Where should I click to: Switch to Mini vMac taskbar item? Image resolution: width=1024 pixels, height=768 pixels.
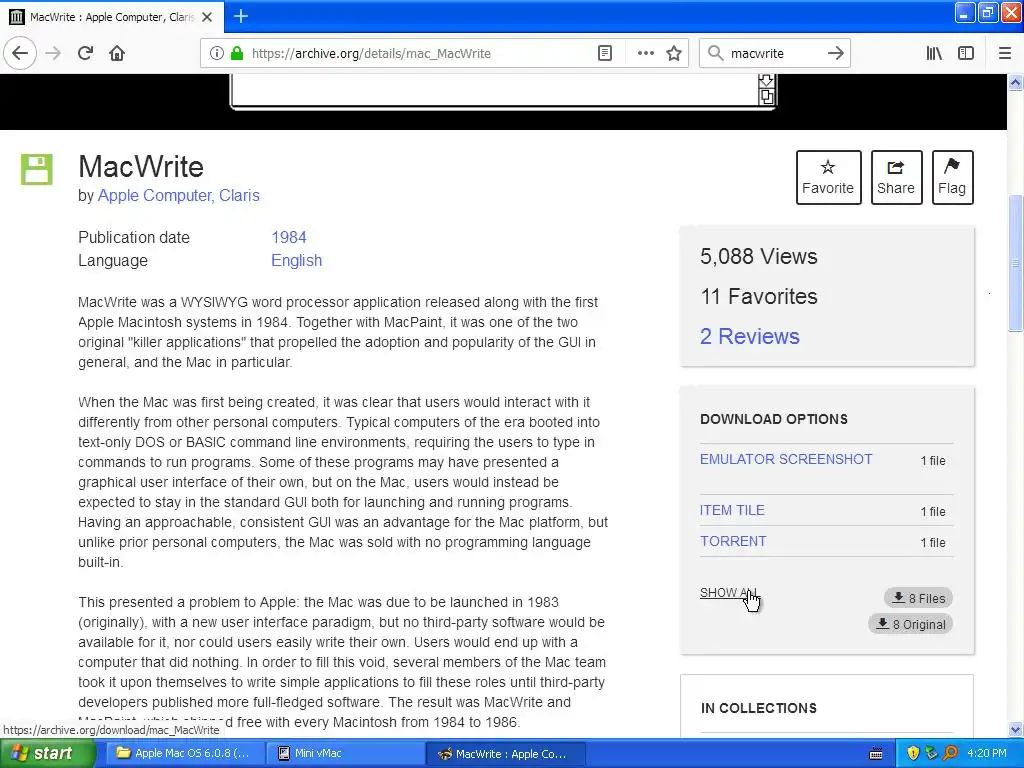(x=346, y=754)
